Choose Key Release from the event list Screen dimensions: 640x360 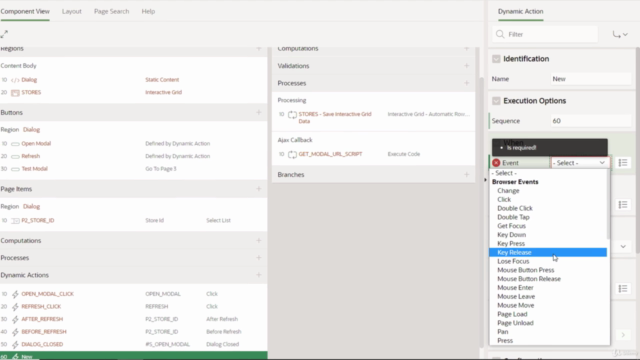548,253
